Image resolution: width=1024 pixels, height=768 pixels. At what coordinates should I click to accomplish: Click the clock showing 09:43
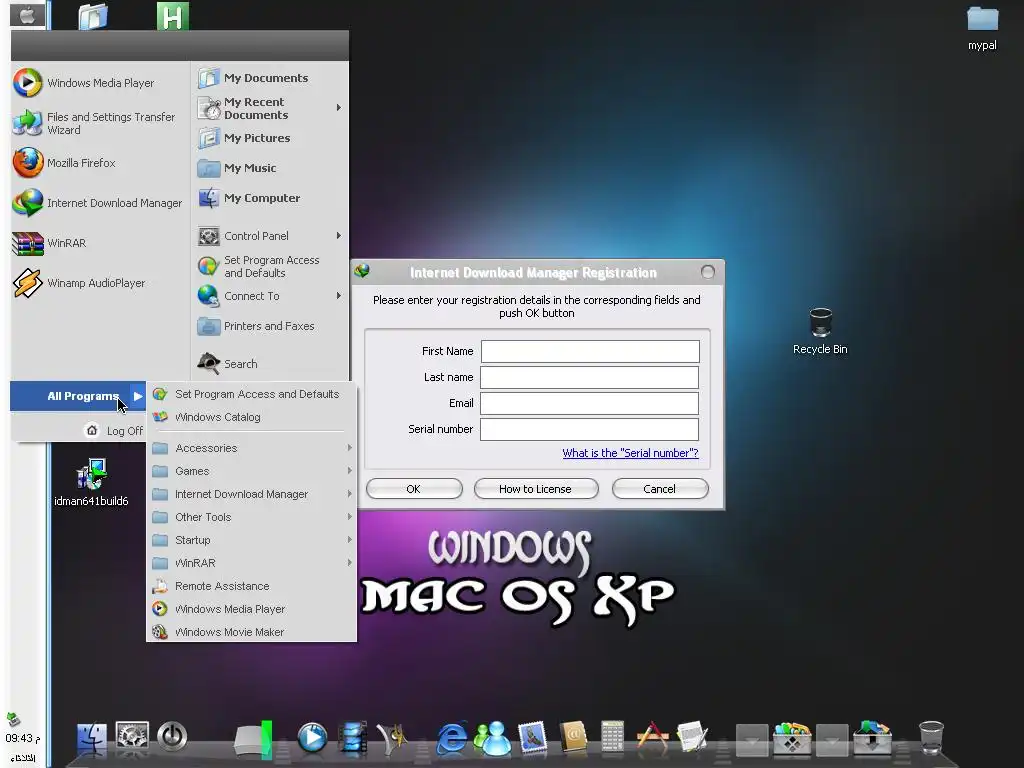pos(22,739)
